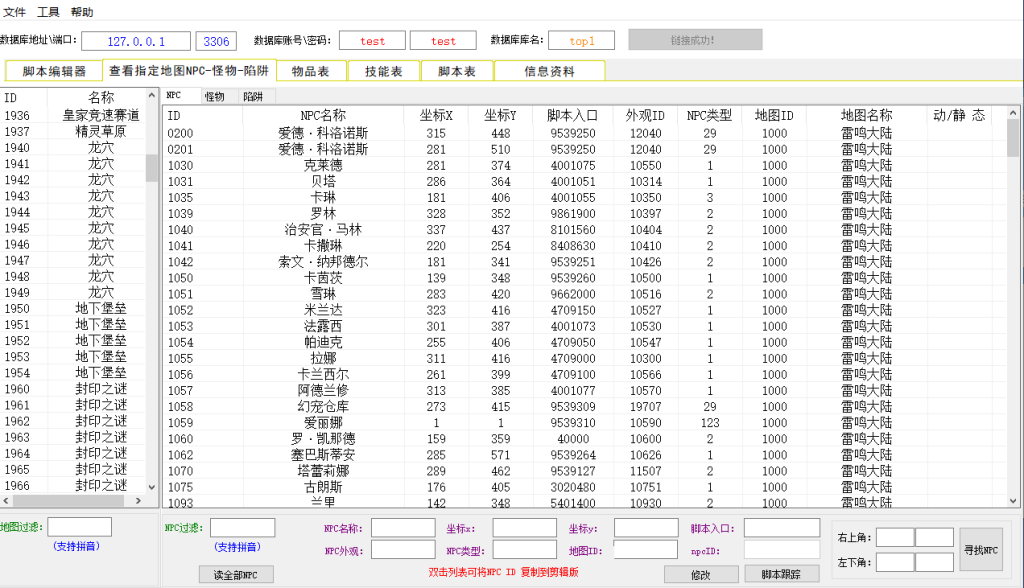Image resolution: width=1024 pixels, height=588 pixels.
Task: Click the 链接成功! button
Action: coord(695,40)
